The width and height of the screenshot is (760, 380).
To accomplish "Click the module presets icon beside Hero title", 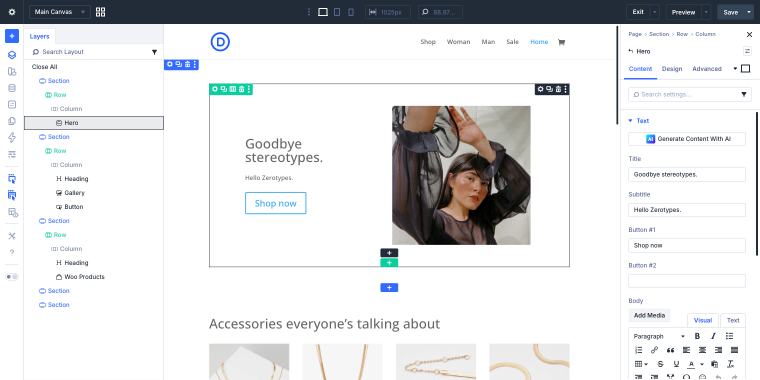I will [747, 51].
